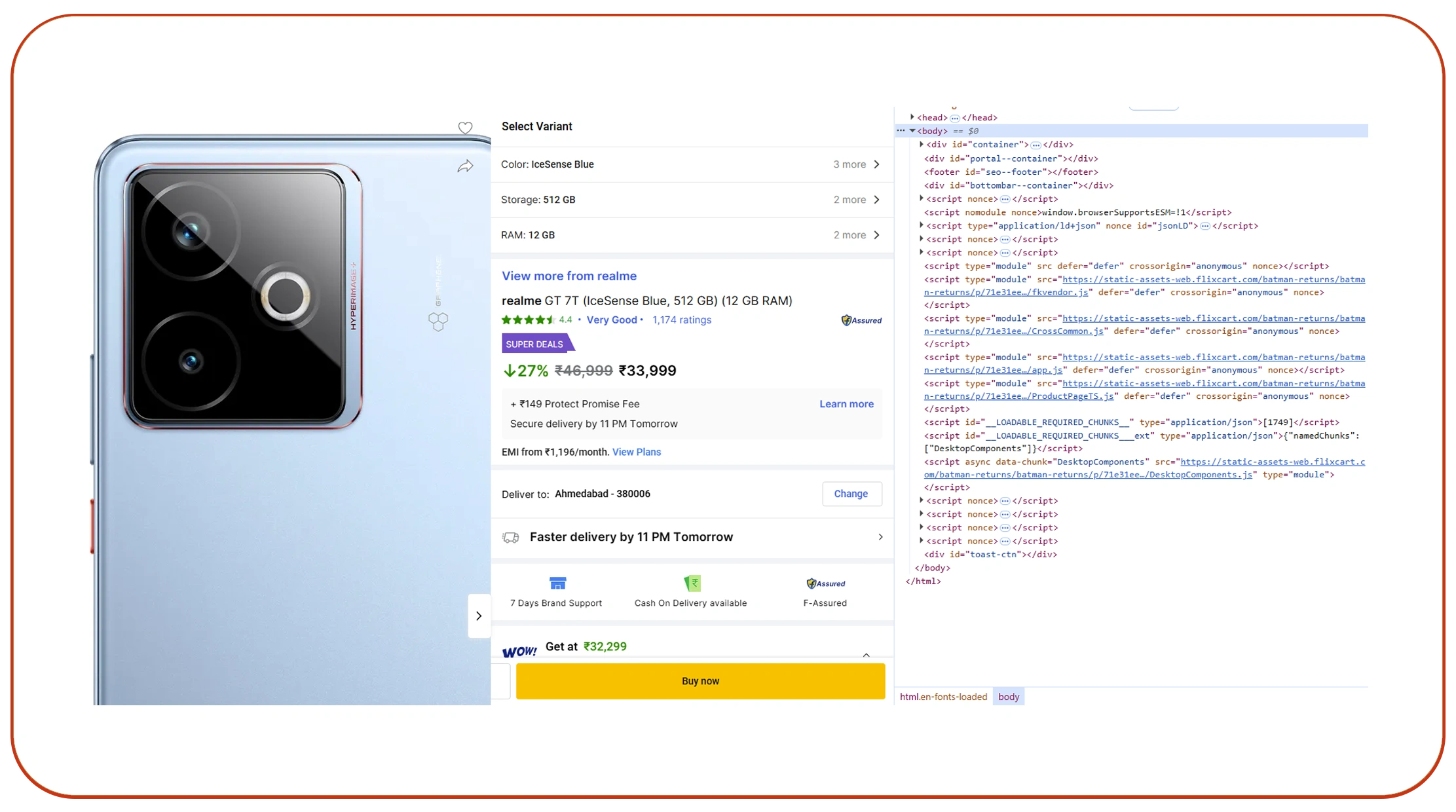1456x812 pixels.
Task: Add the phone to wishlist with heart icon
Action: [465, 128]
